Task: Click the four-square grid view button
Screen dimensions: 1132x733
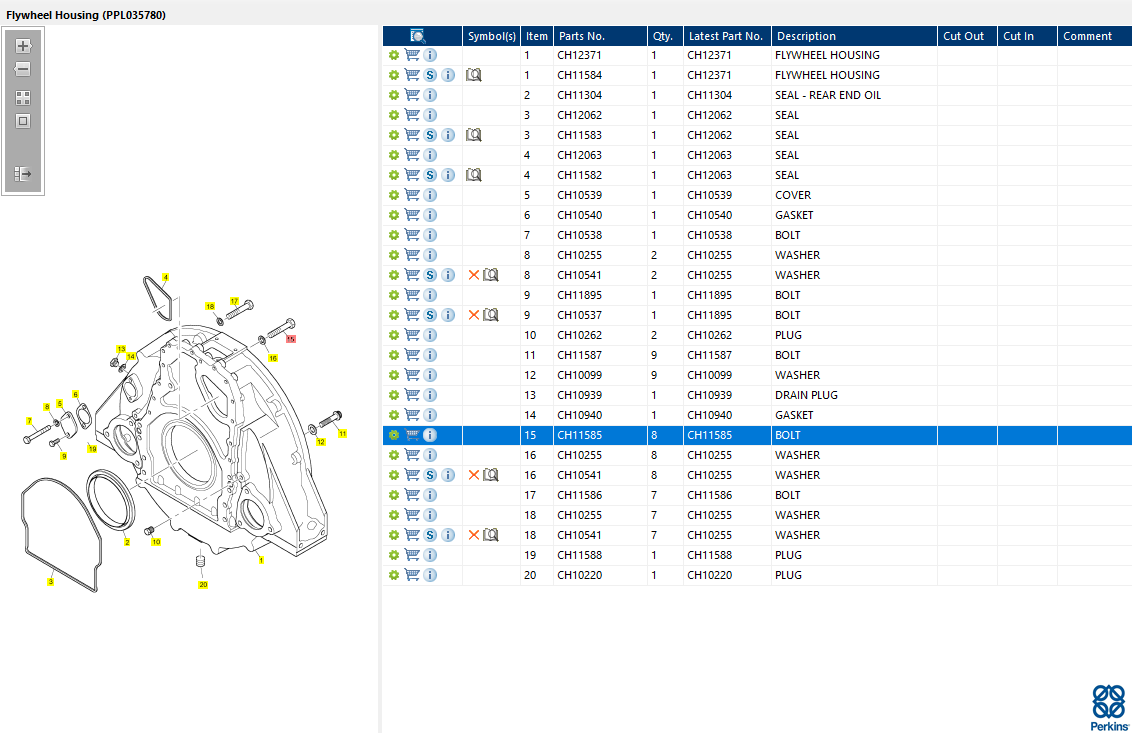Action: [23, 98]
